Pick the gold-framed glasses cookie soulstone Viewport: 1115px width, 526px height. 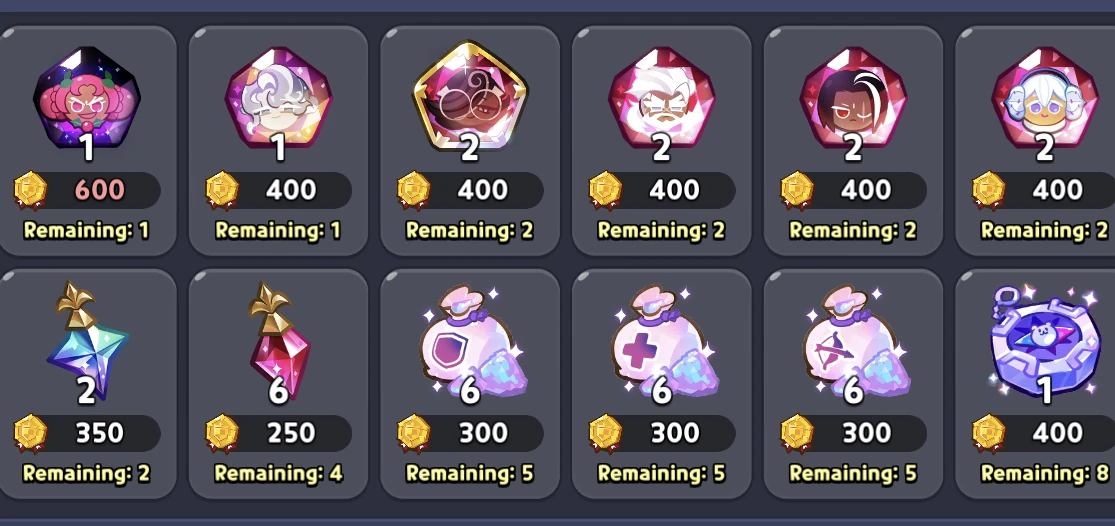[x=470, y=95]
